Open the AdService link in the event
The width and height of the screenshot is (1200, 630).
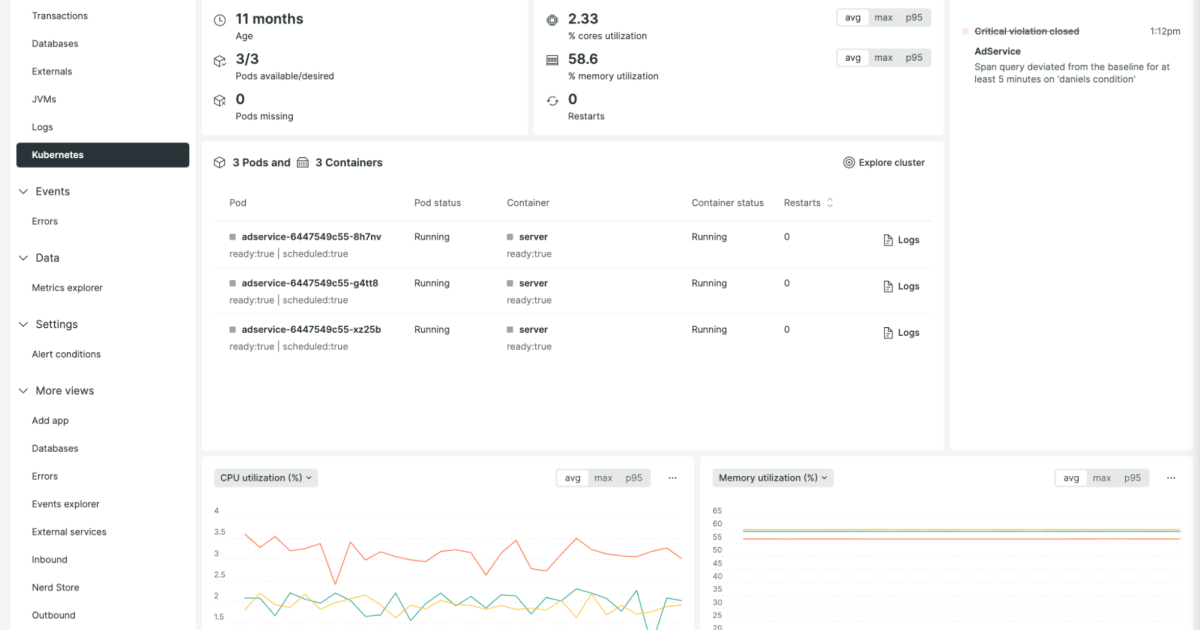coord(995,50)
